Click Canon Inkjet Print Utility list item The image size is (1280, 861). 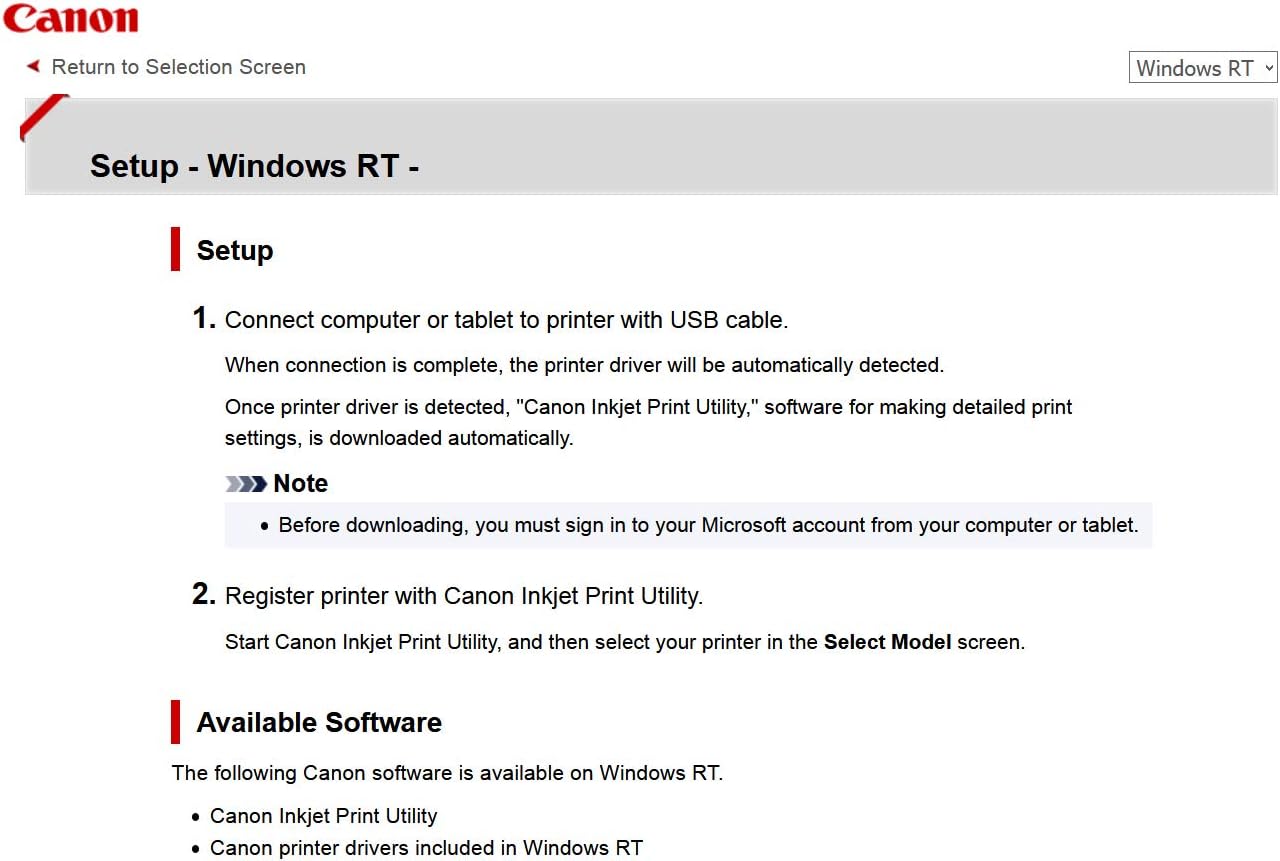click(323, 816)
